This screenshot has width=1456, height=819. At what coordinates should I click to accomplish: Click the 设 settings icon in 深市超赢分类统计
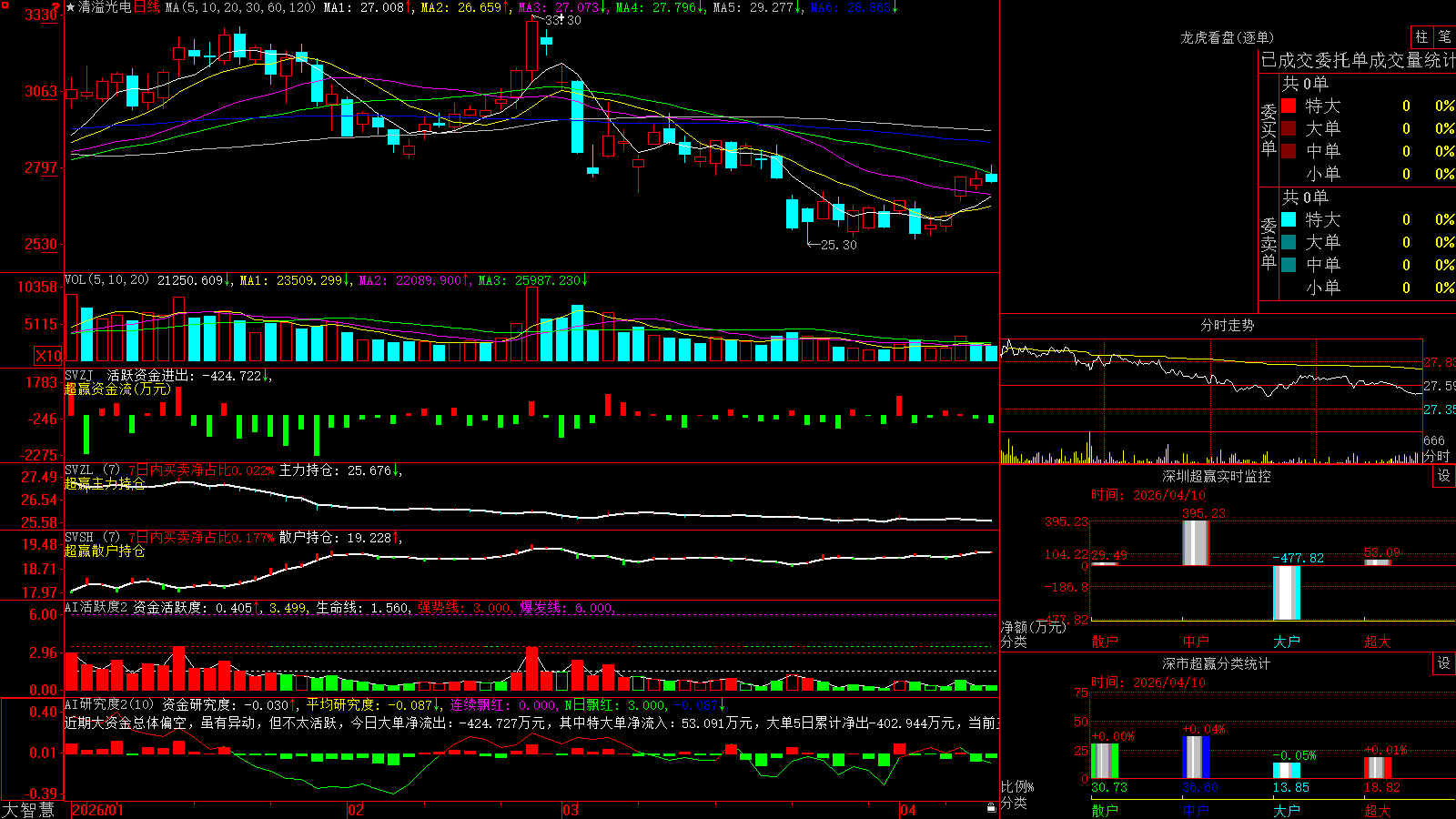tap(1443, 663)
